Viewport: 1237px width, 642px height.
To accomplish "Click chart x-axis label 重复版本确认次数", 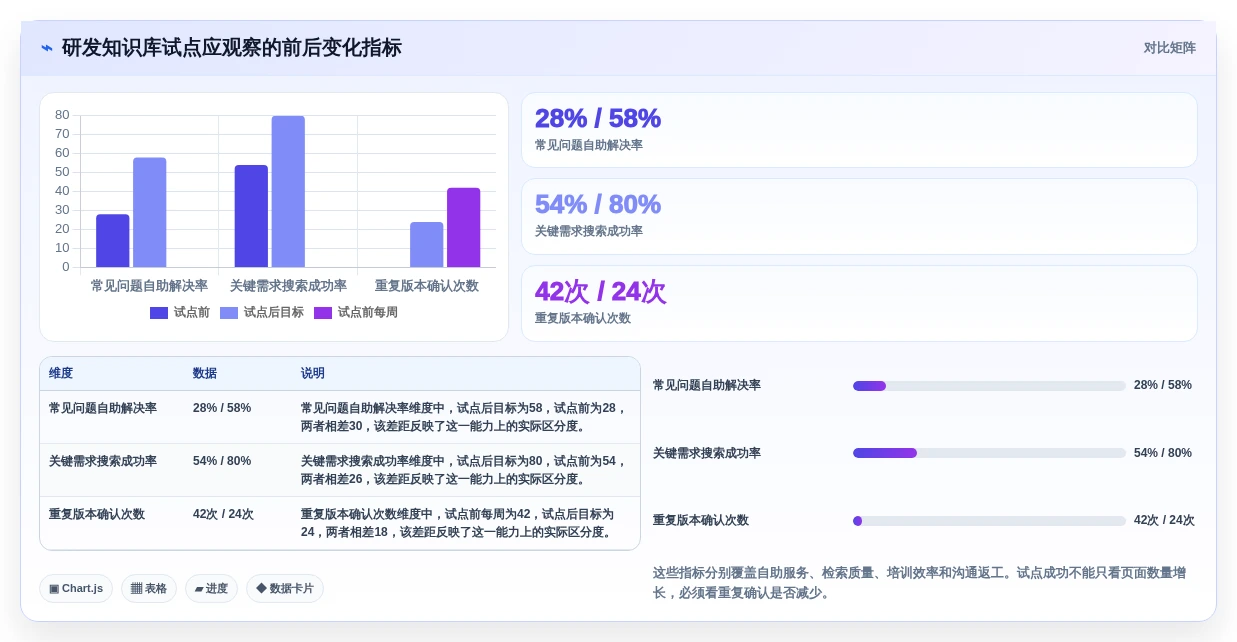I will [427, 286].
